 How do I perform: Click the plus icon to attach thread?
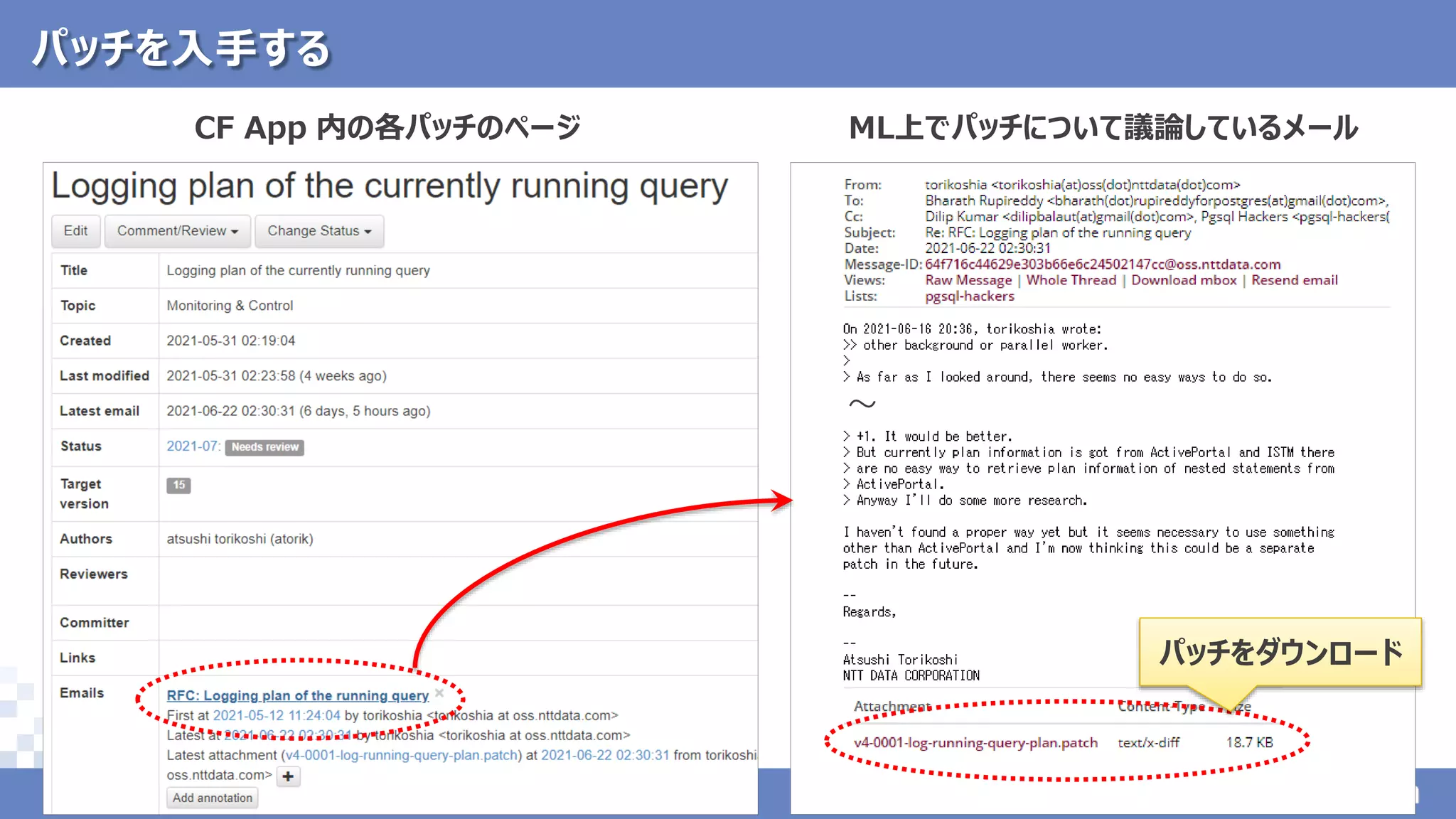click(x=288, y=776)
